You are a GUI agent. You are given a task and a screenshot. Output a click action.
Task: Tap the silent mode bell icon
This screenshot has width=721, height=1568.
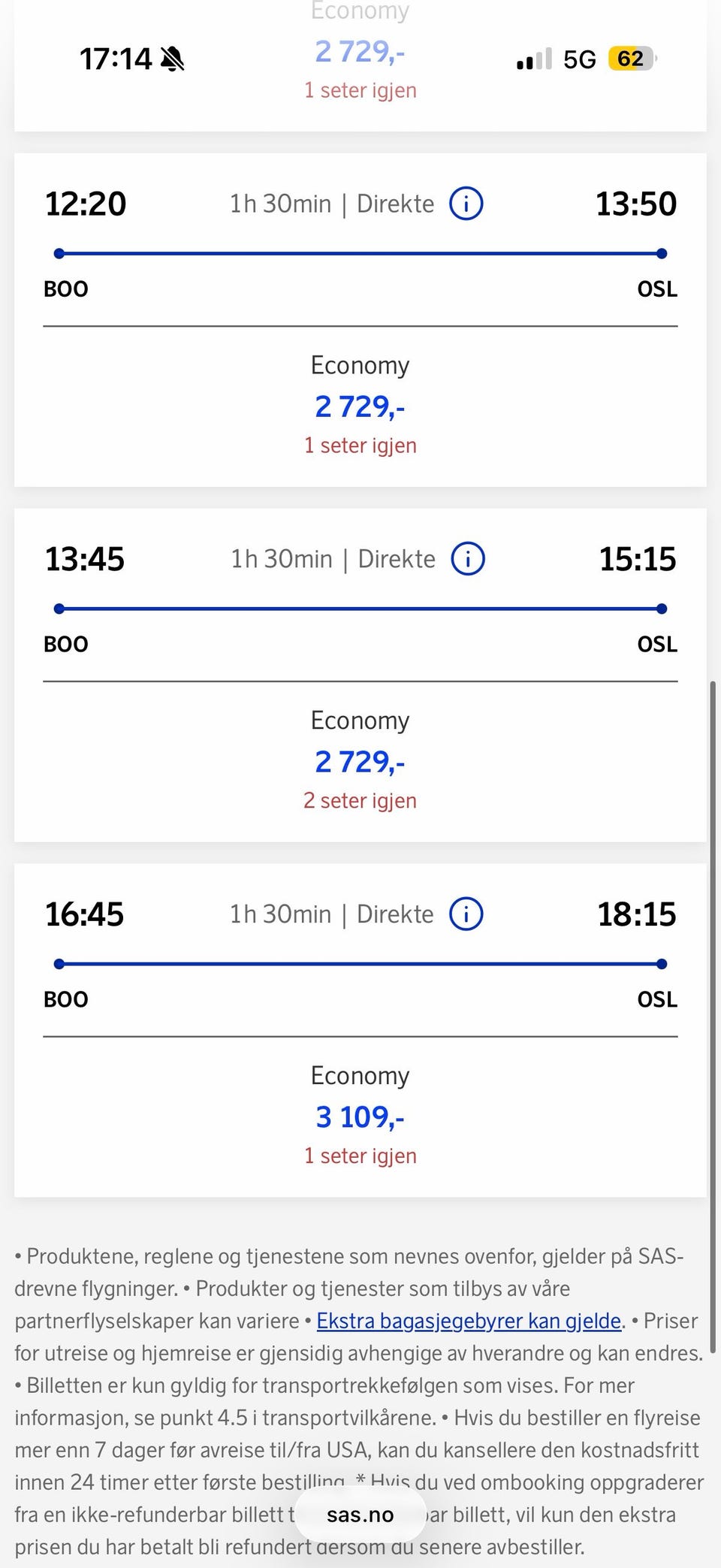(x=173, y=59)
